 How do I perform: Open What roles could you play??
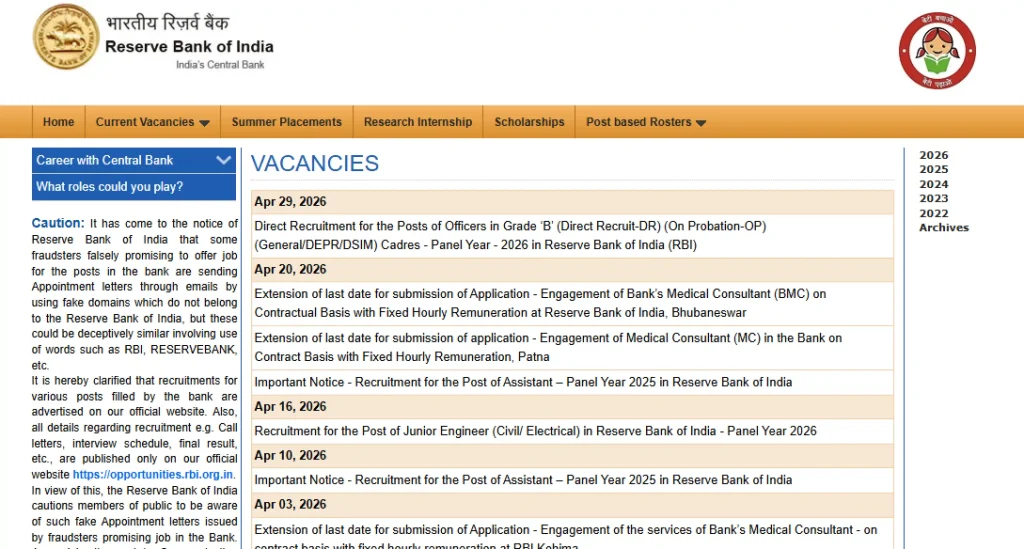pyautogui.click(x=110, y=186)
